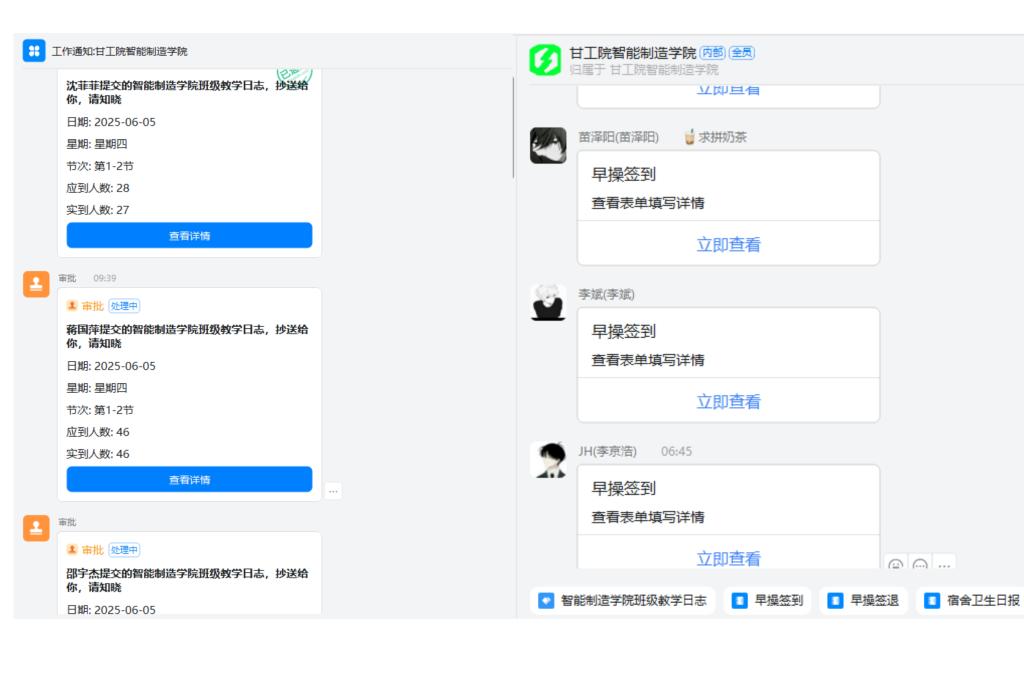Click the left panel vertical scrollbar
The height and width of the screenshot is (682, 1024).
pos(514,128)
